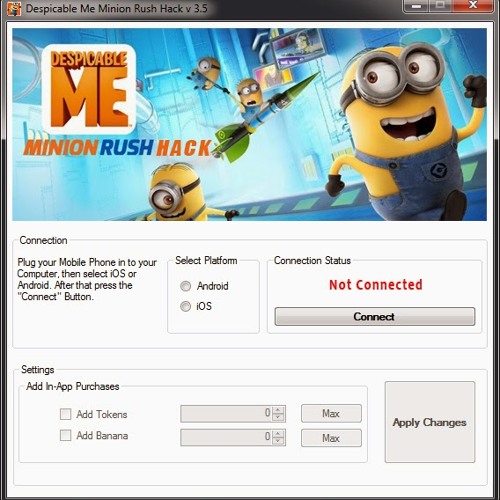This screenshot has width=500, height=500.
Task: Select the iOS platform radio button
Action: (185, 306)
